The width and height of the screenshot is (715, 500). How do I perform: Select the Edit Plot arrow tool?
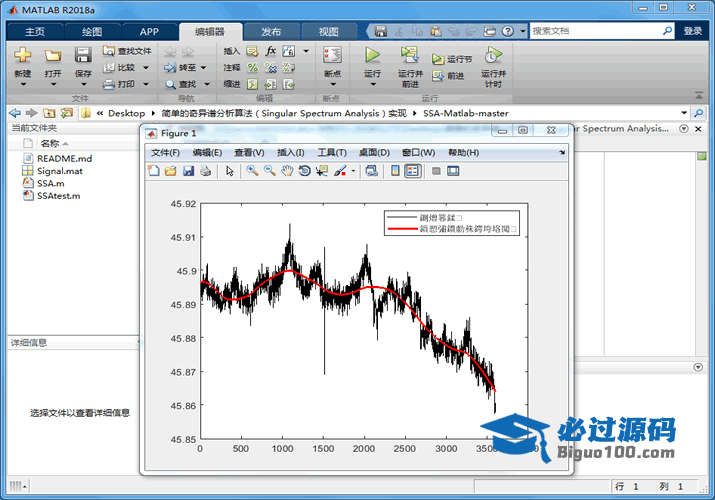[230, 171]
